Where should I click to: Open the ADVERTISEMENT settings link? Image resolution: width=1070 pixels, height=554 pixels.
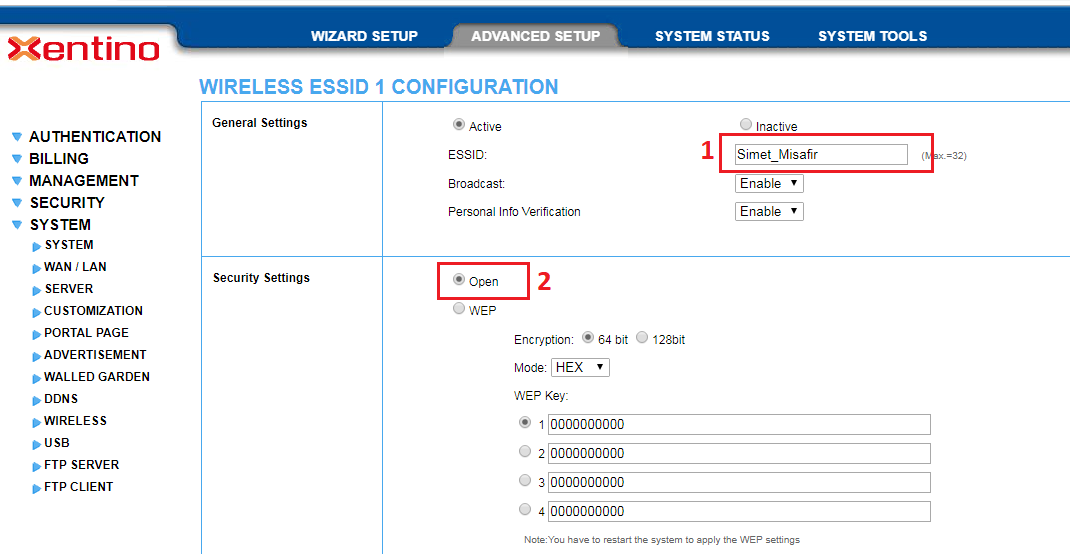point(95,355)
